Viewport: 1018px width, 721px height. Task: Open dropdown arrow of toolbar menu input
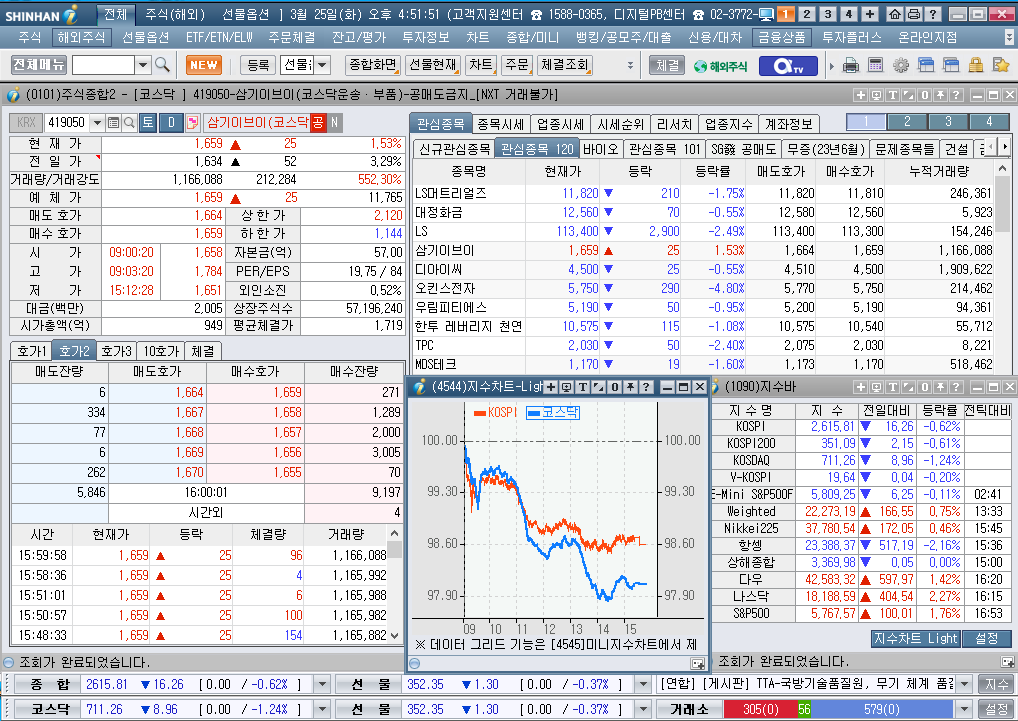click(143, 65)
